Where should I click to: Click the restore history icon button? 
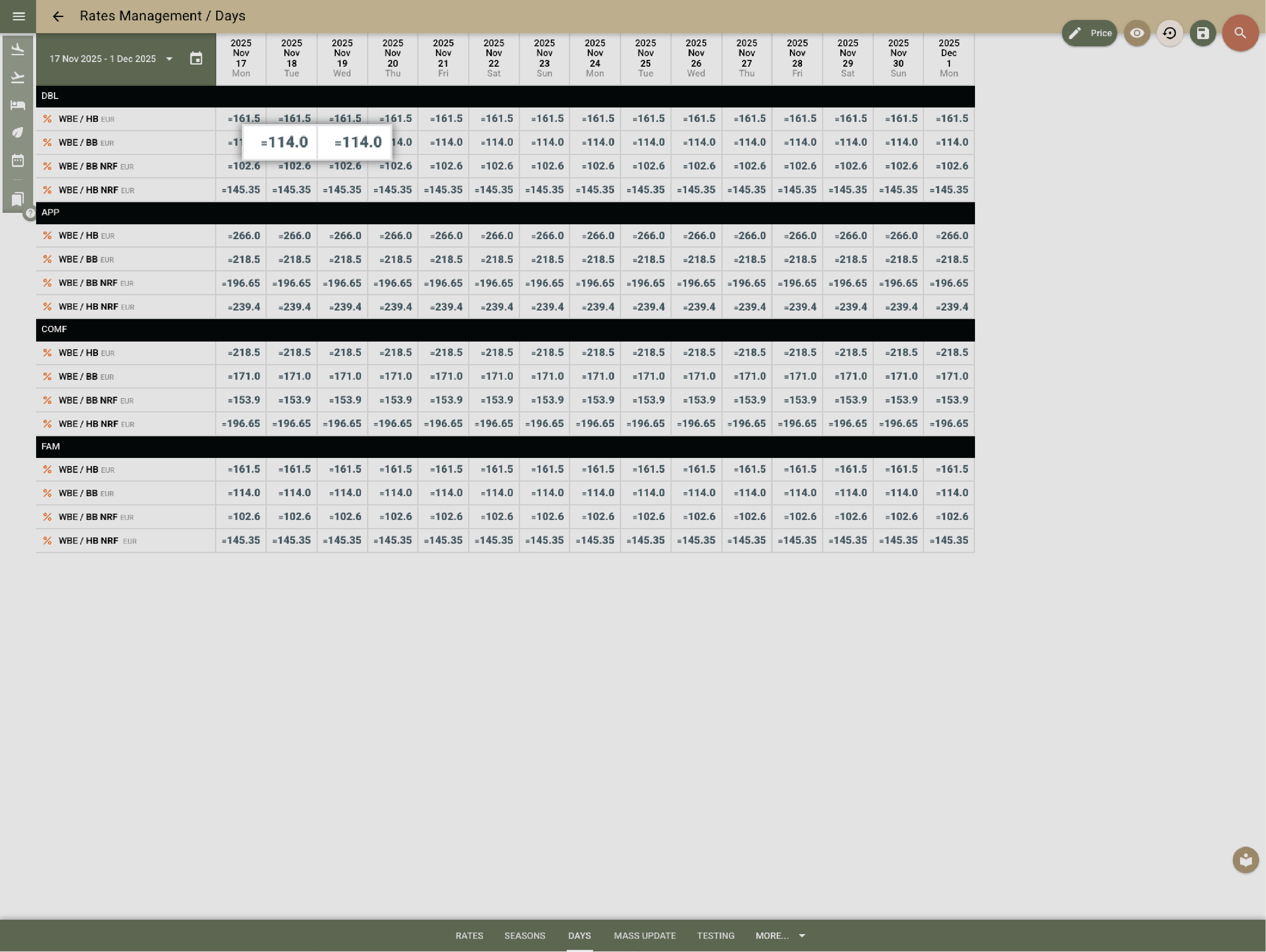click(x=1169, y=33)
